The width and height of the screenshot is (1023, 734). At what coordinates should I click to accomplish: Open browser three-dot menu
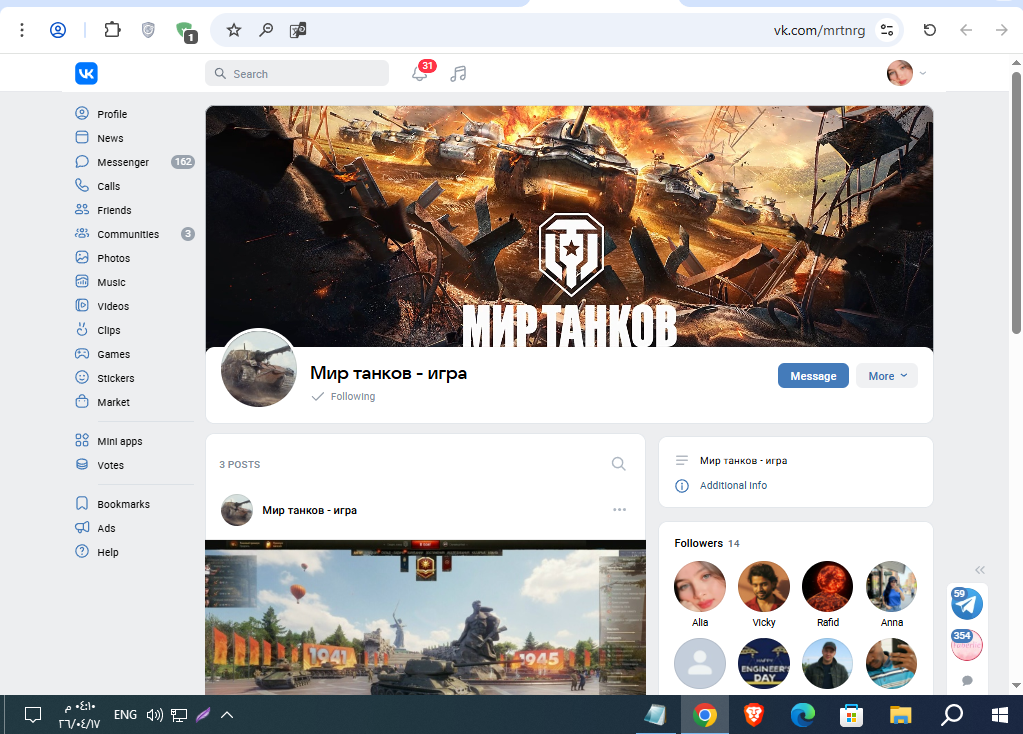click(22, 30)
